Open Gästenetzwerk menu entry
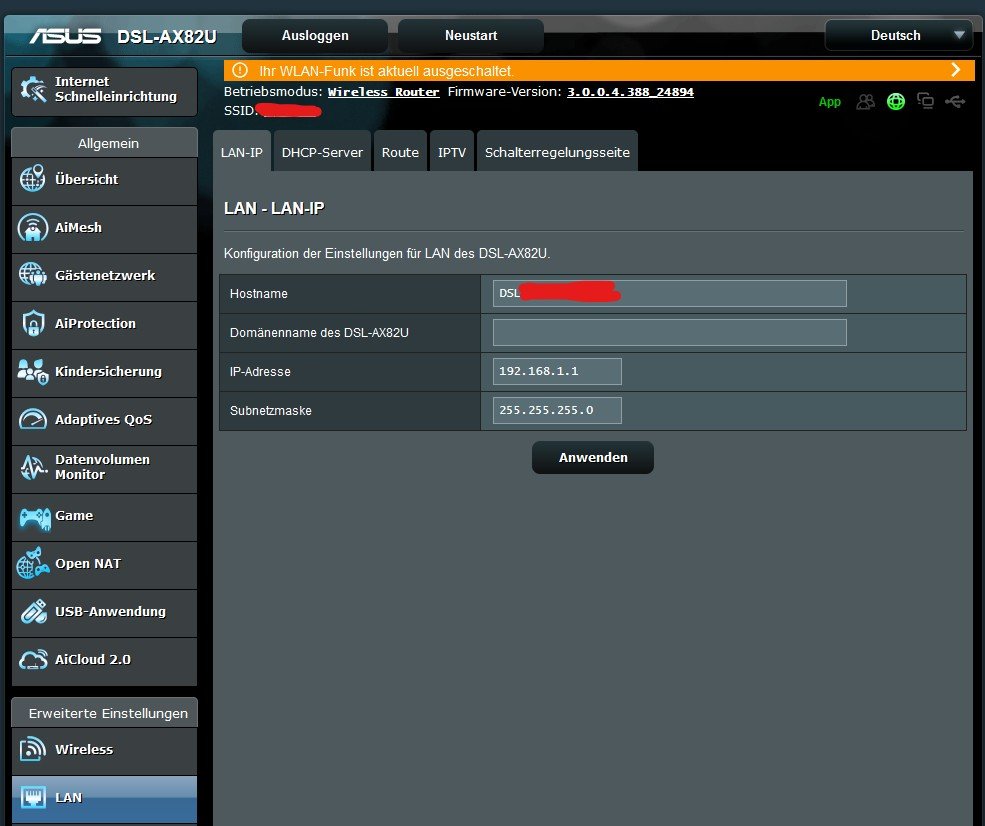The image size is (985, 826). click(x=104, y=276)
